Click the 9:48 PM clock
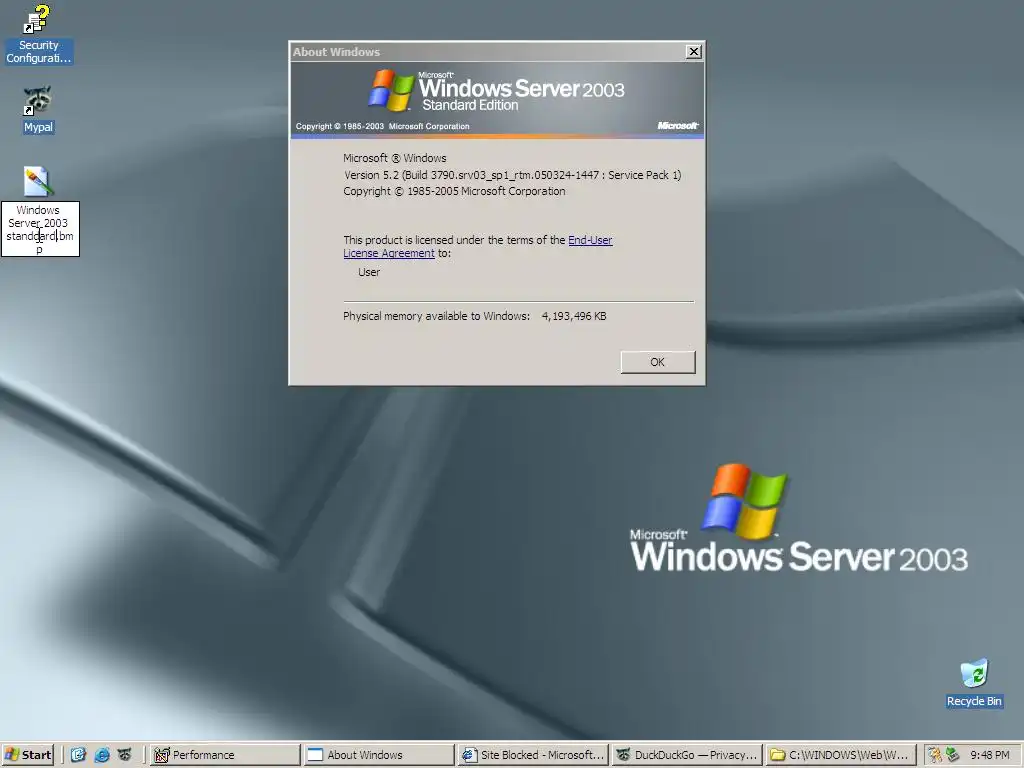 989,755
